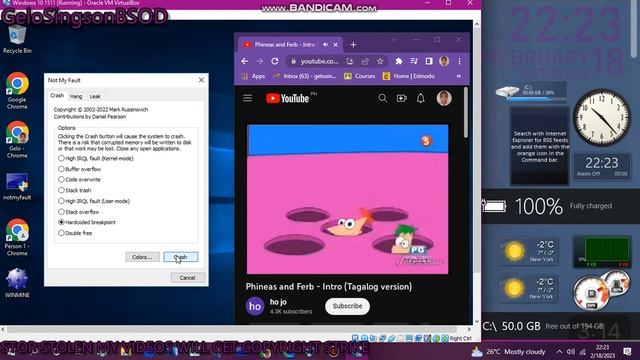
Task: Open YouTube search
Action: pos(382,98)
